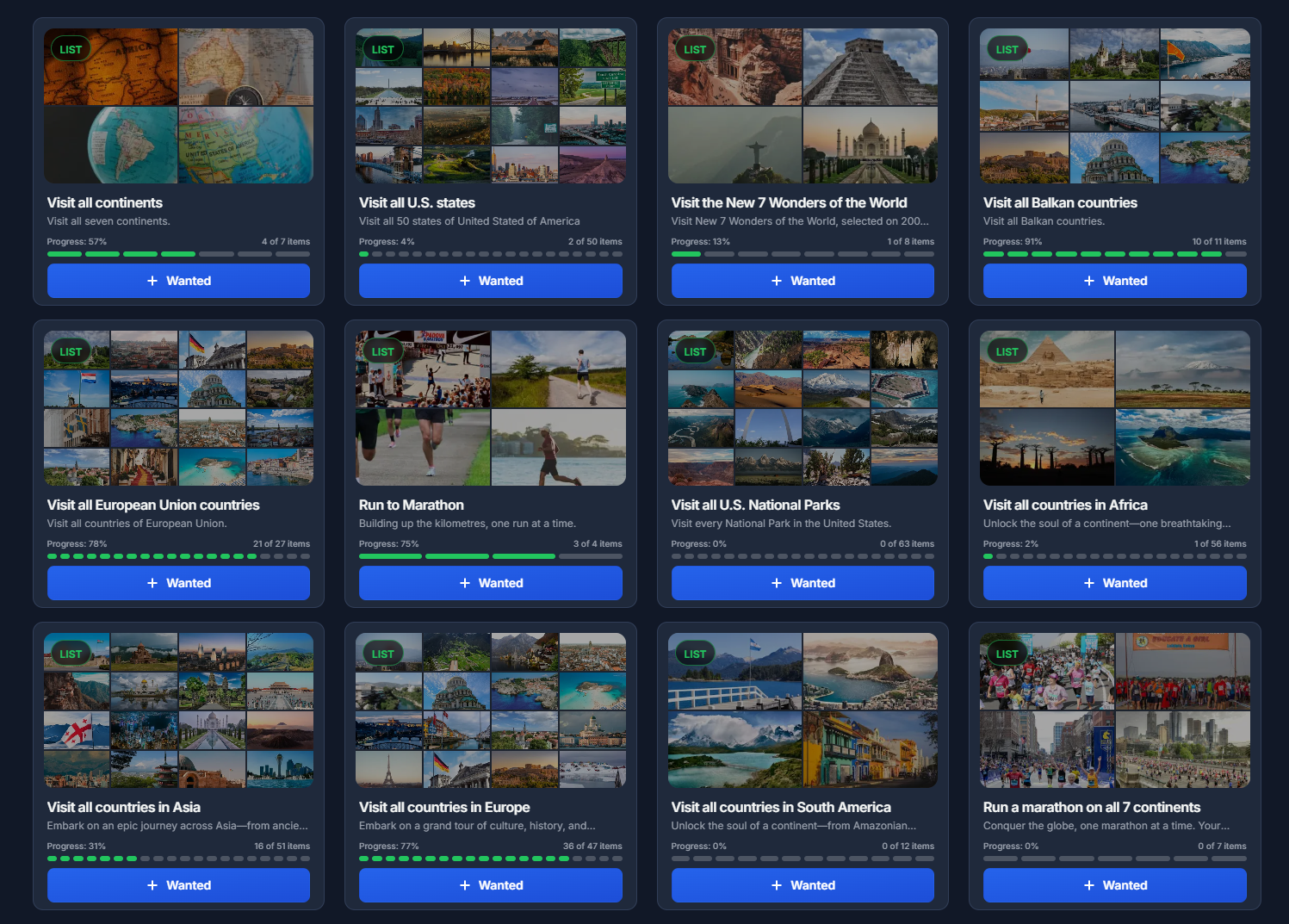Add European Union countries list to Wanted
This screenshot has height=924, width=1289.
(178, 583)
